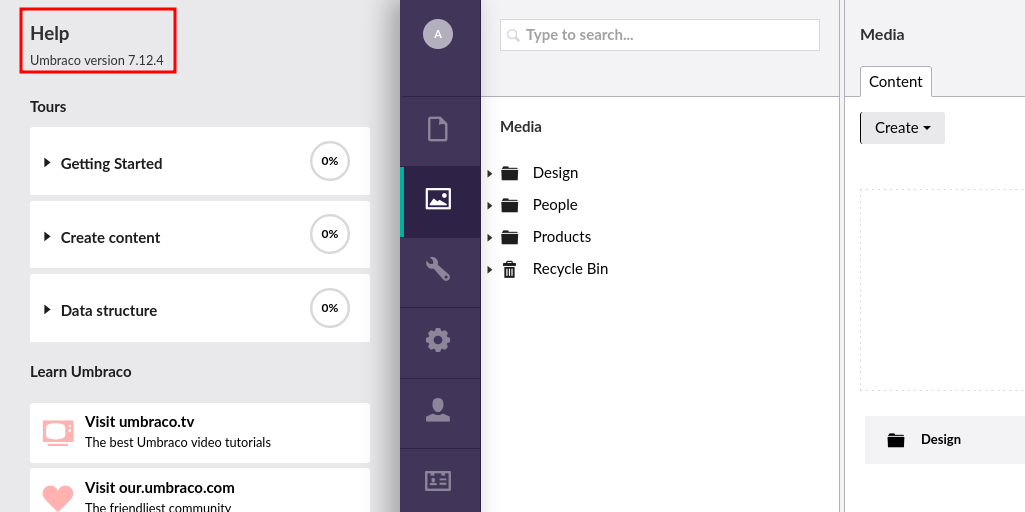Select People in the media tree

click(555, 205)
